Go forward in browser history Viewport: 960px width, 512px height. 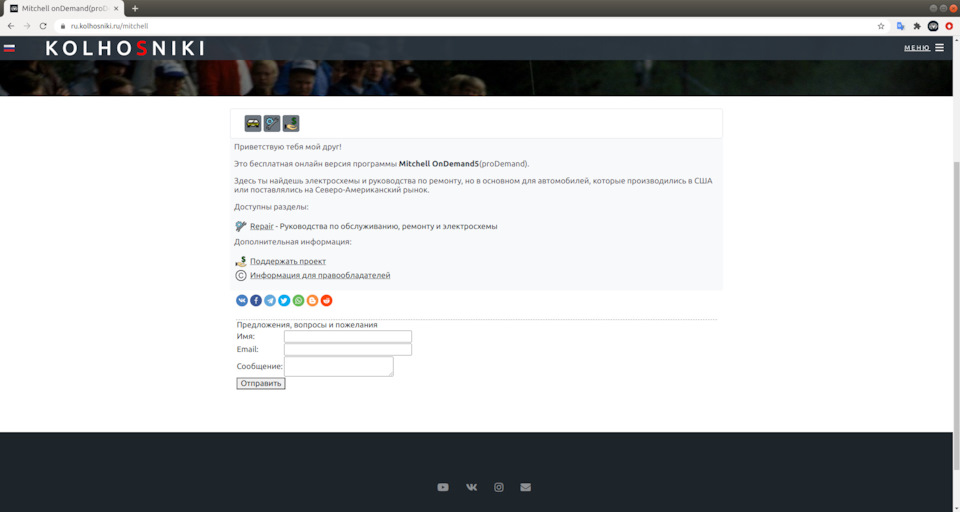point(26,26)
